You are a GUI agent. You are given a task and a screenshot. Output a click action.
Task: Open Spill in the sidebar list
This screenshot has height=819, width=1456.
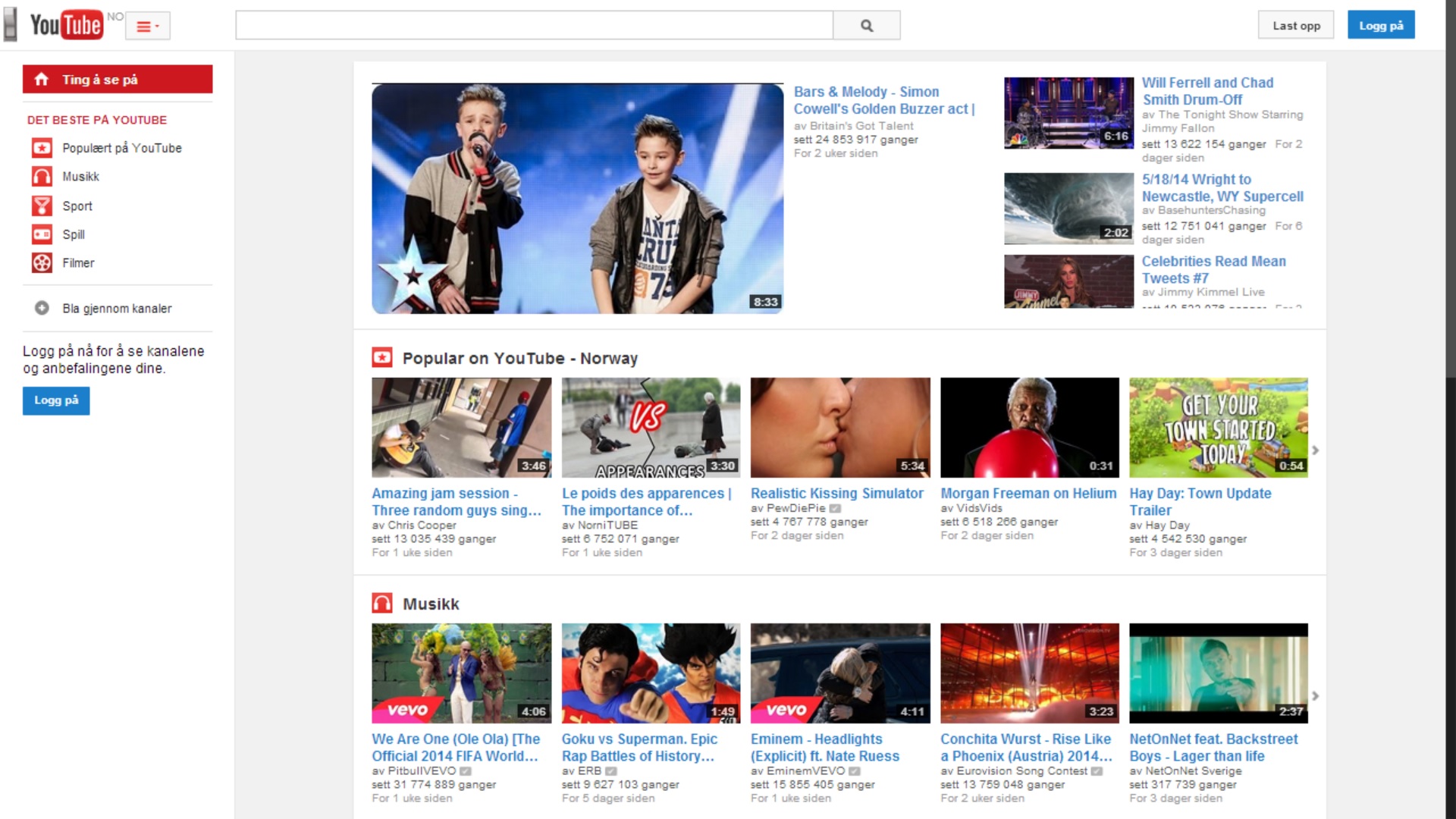click(73, 234)
